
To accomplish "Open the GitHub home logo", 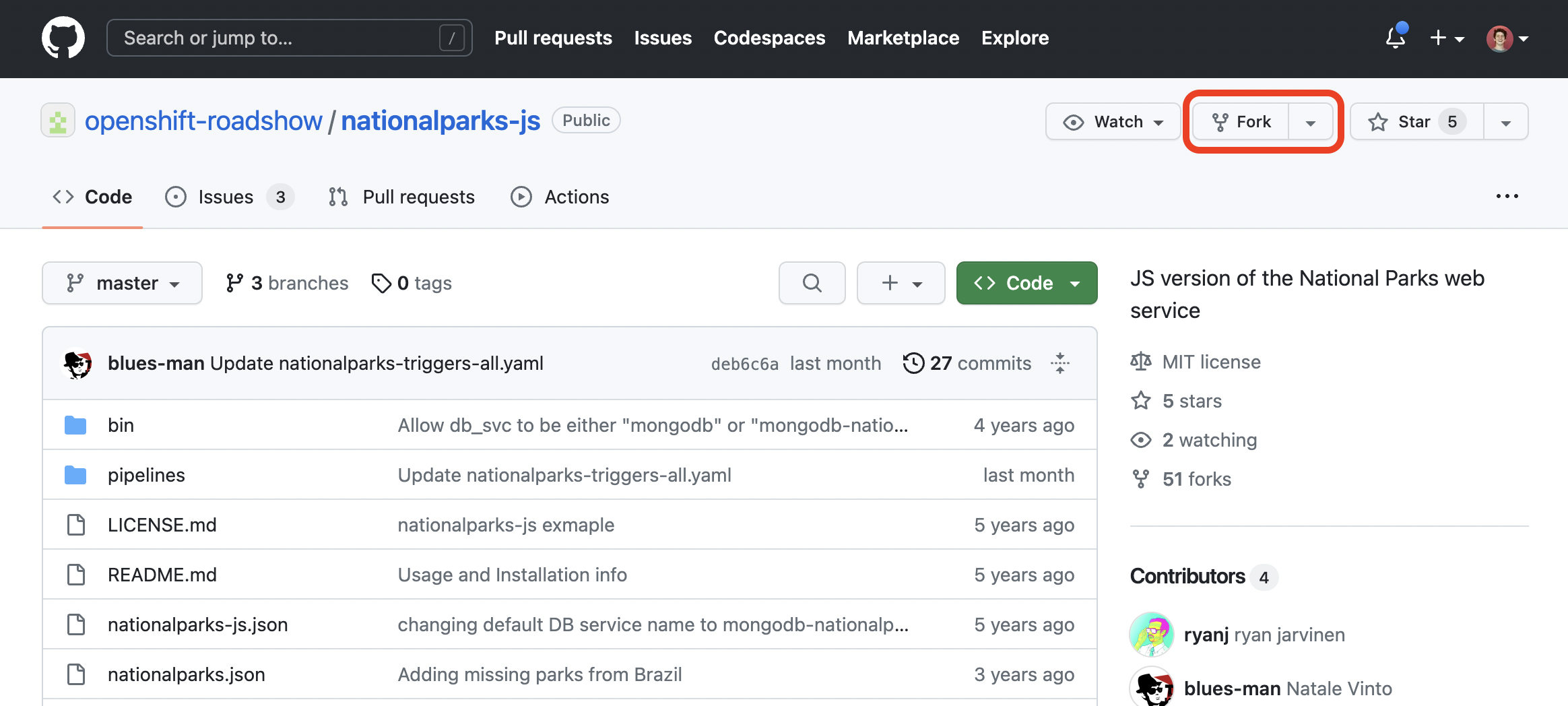I will (x=63, y=38).
